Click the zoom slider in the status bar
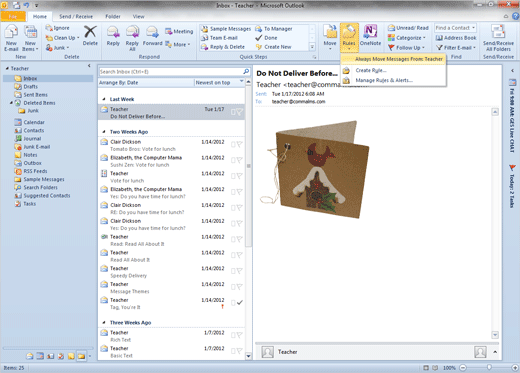 tap(489, 367)
